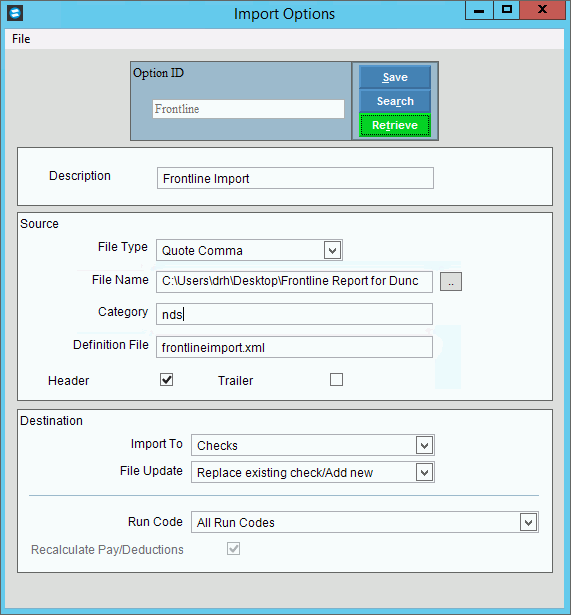Image resolution: width=571 pixels, height=615 pixels.
Task: Expand the File Type dropdown
Action: click(332, 250)
